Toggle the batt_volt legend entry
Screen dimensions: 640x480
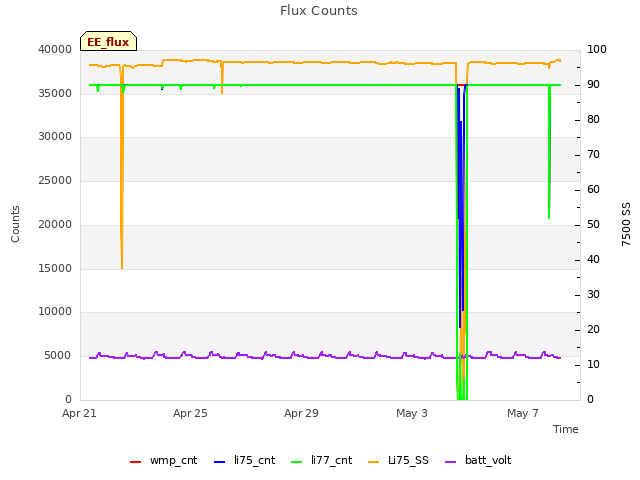(478, 460)
